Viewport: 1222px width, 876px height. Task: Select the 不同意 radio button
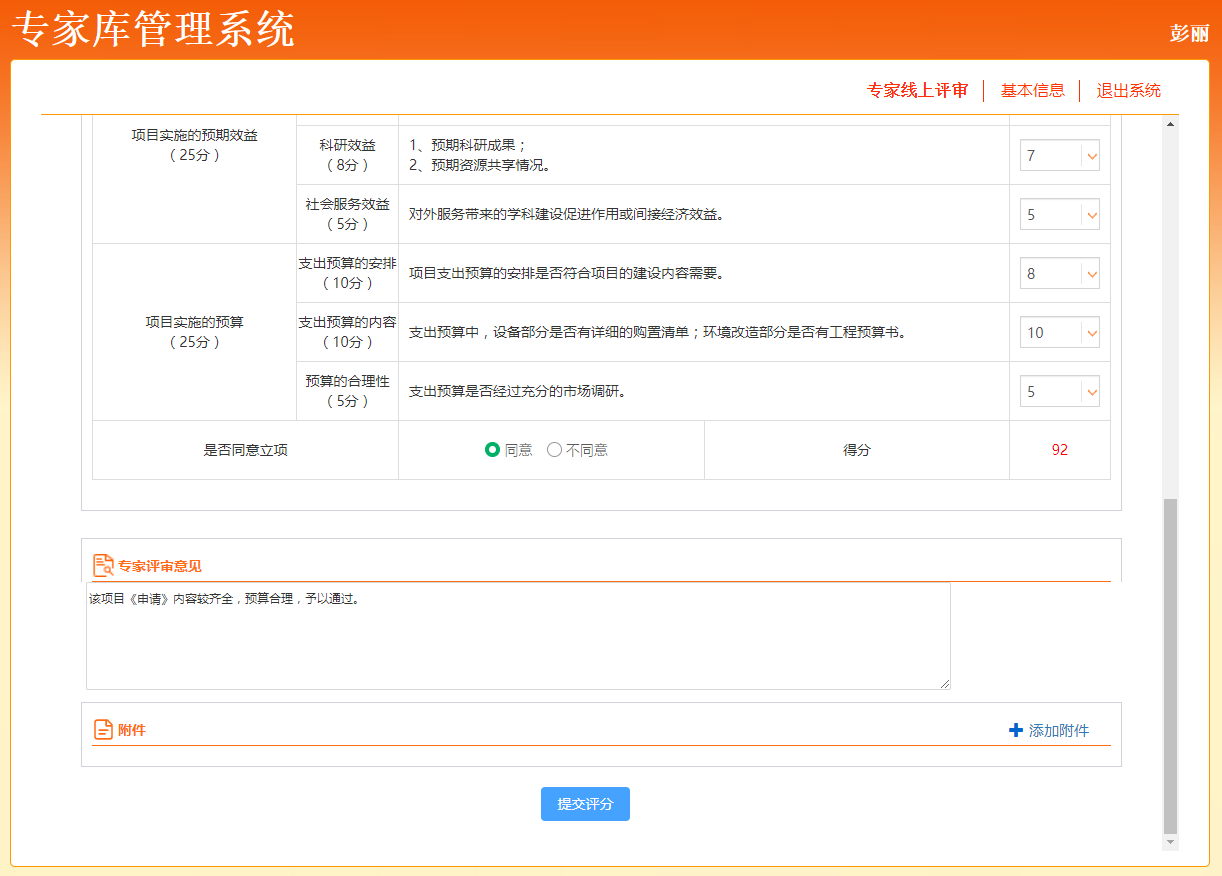[x=554, y=450]
